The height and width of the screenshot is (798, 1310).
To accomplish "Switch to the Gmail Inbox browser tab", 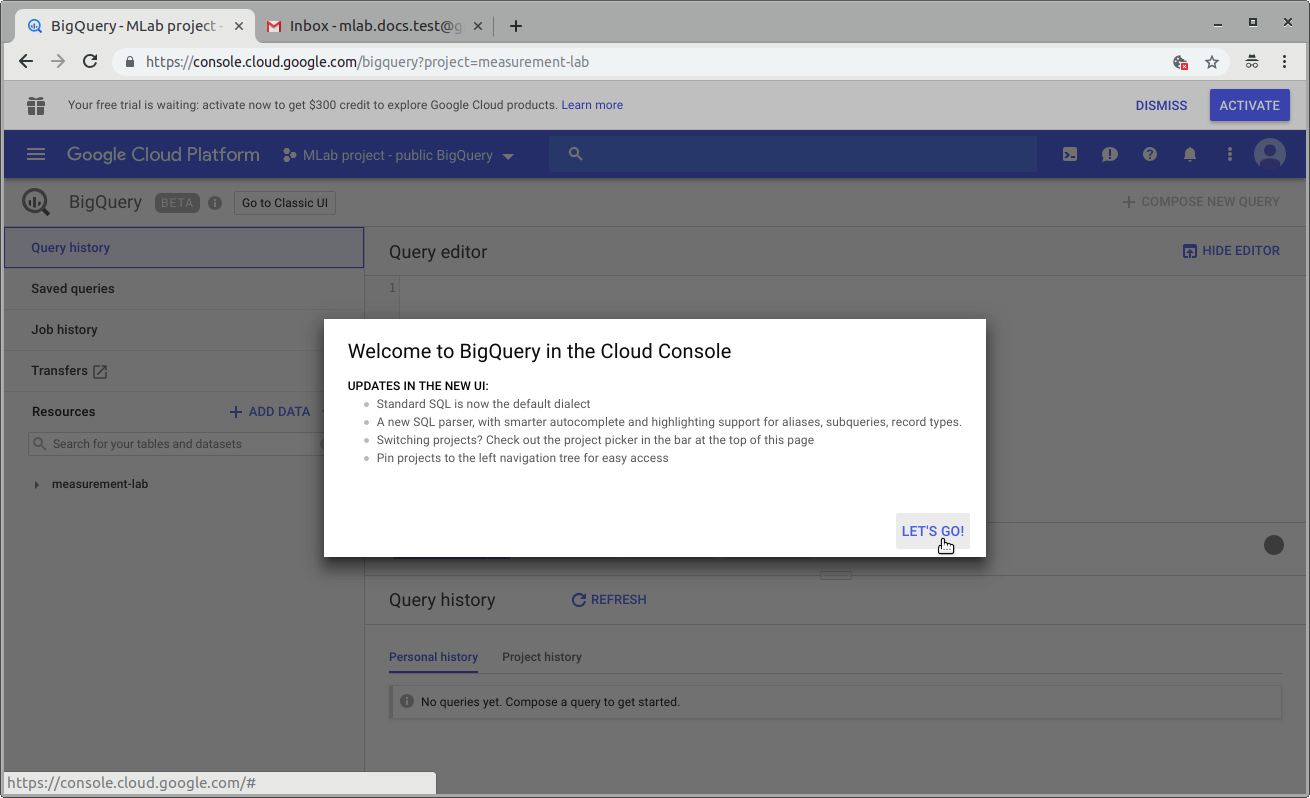I will coord(371,26).
